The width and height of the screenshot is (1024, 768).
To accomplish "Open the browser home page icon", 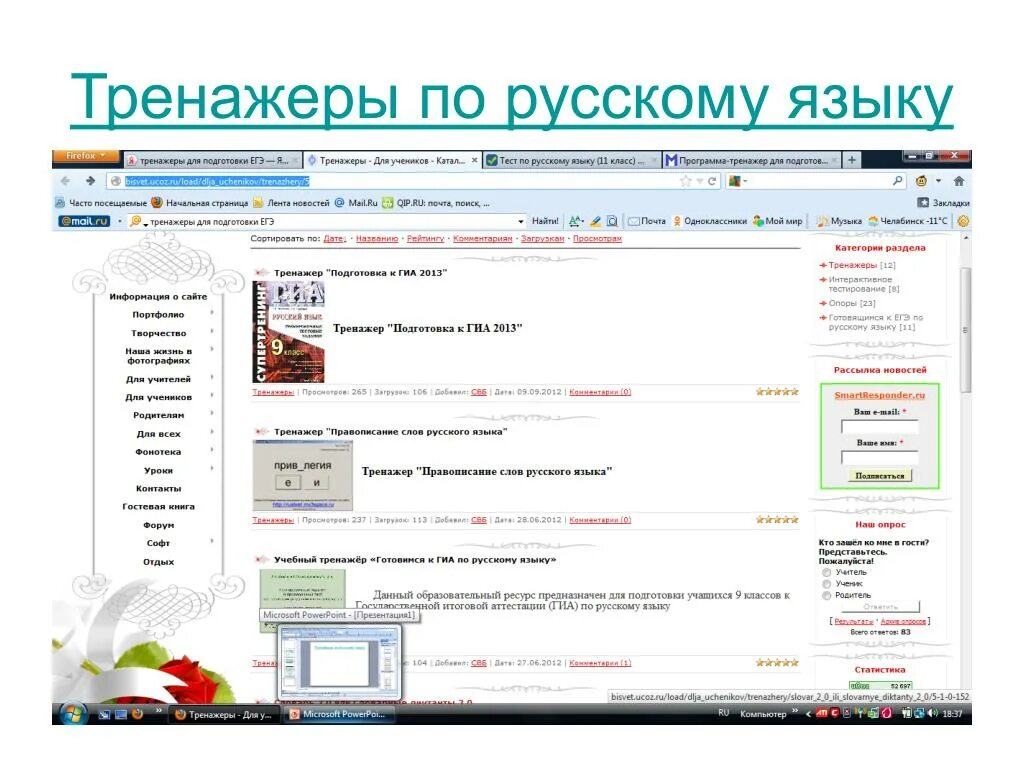I will [x=959, y=181].
